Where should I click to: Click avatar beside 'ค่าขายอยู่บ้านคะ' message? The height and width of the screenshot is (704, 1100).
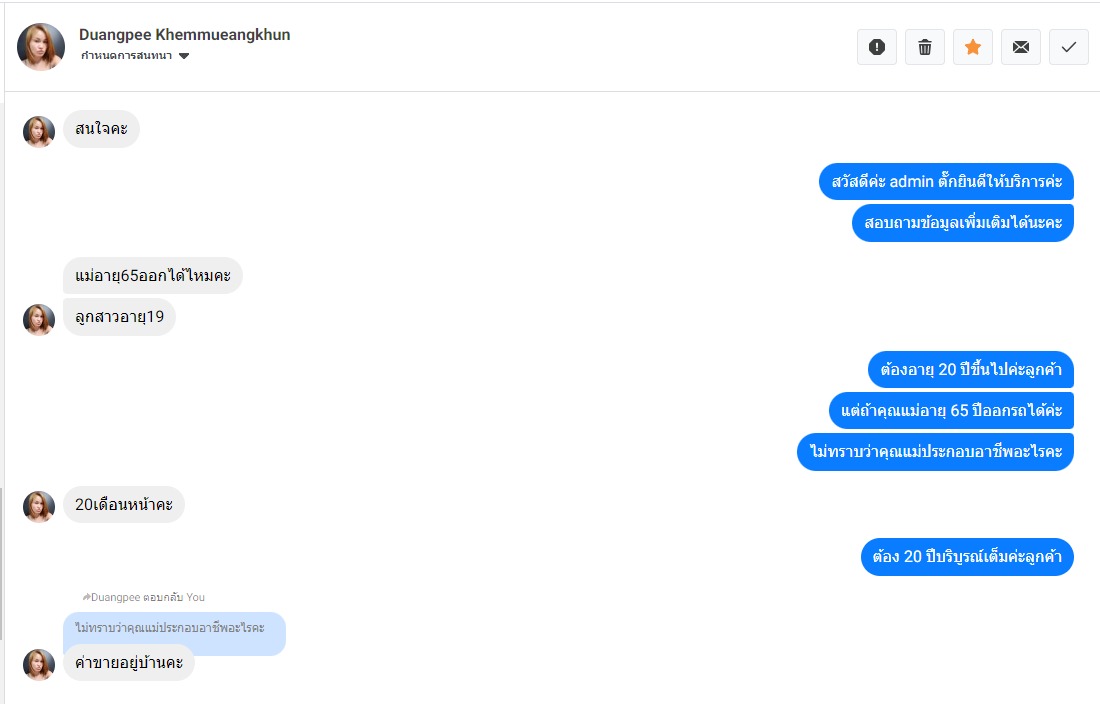pos(39,665)
